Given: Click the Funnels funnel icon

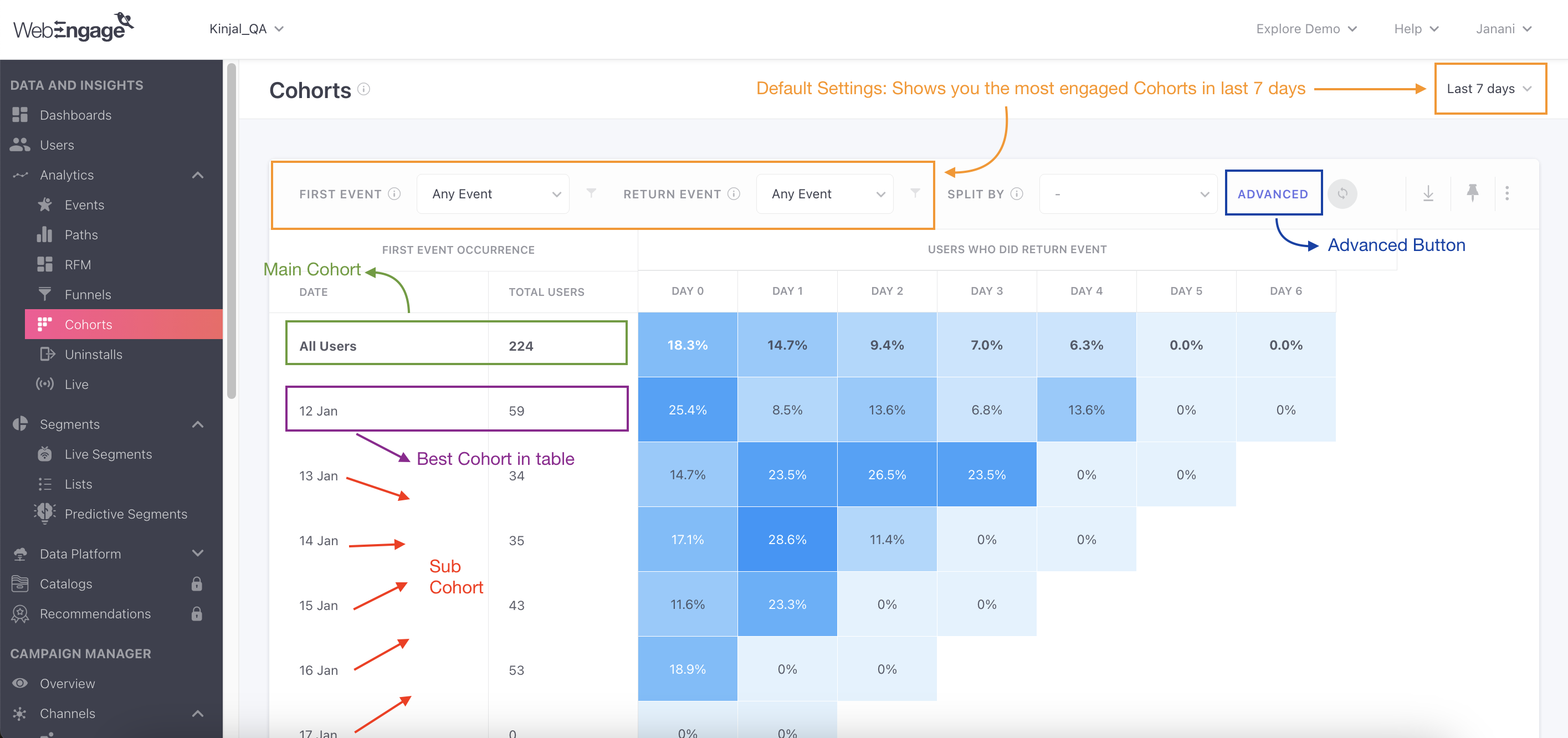Looking at the screenshot, I should point(45,294).
